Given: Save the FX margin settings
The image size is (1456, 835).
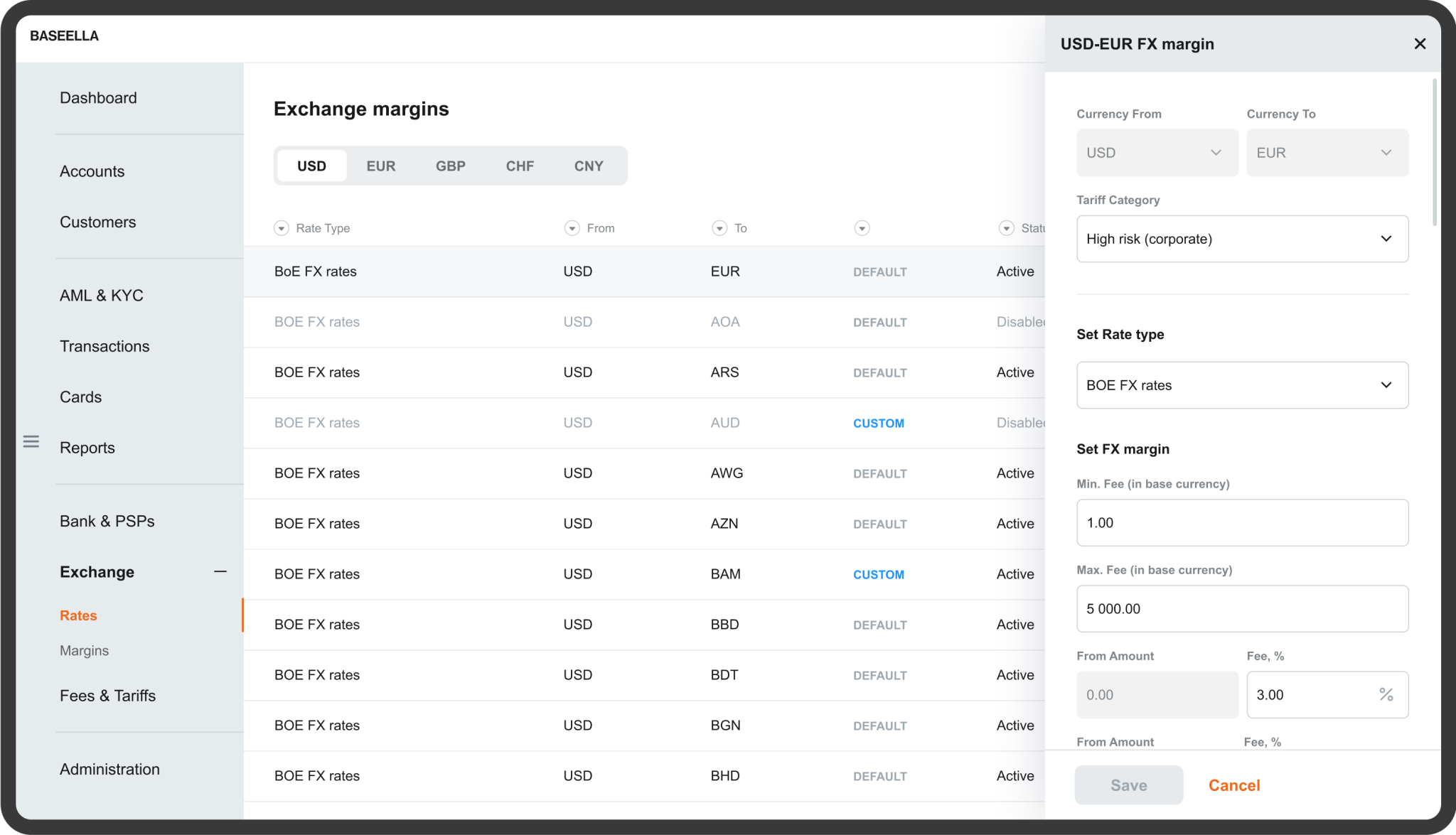Looking at the screenshot, I should click(1128, 785).
